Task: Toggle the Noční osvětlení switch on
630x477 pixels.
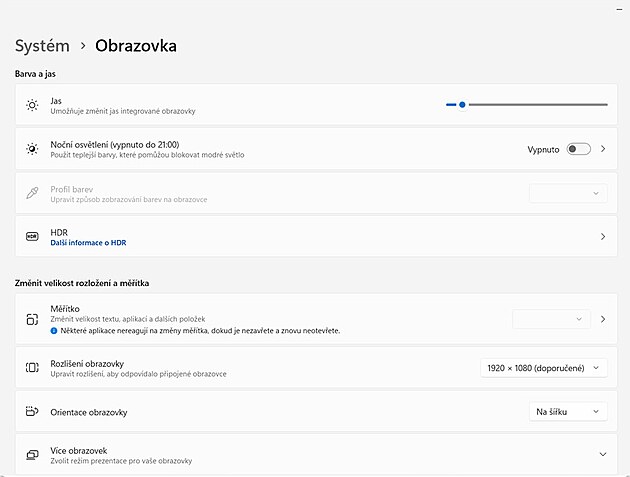Action: click(x=578, y=149)
